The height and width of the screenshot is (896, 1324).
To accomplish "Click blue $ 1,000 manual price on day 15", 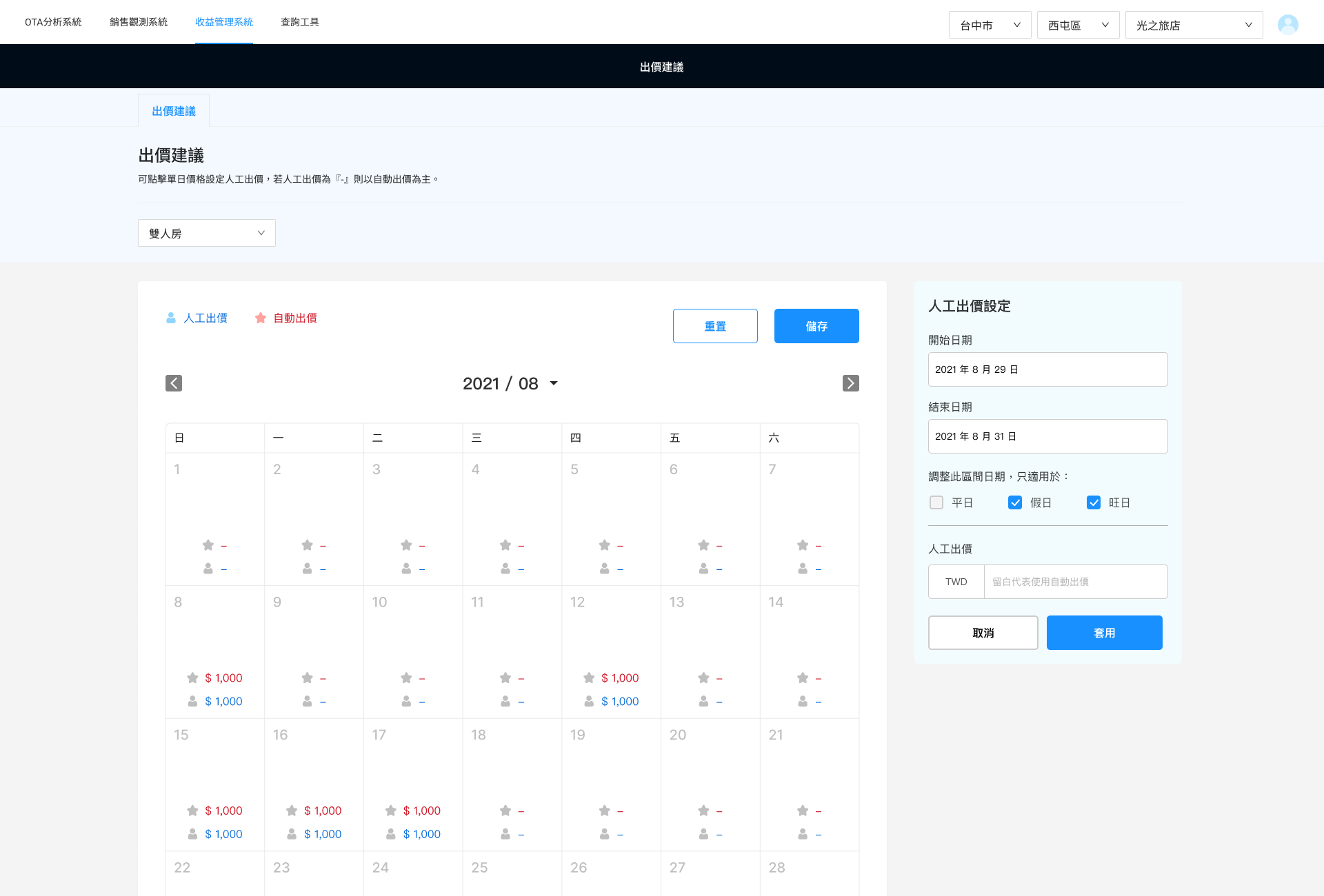I will click(x=223, y=834).
